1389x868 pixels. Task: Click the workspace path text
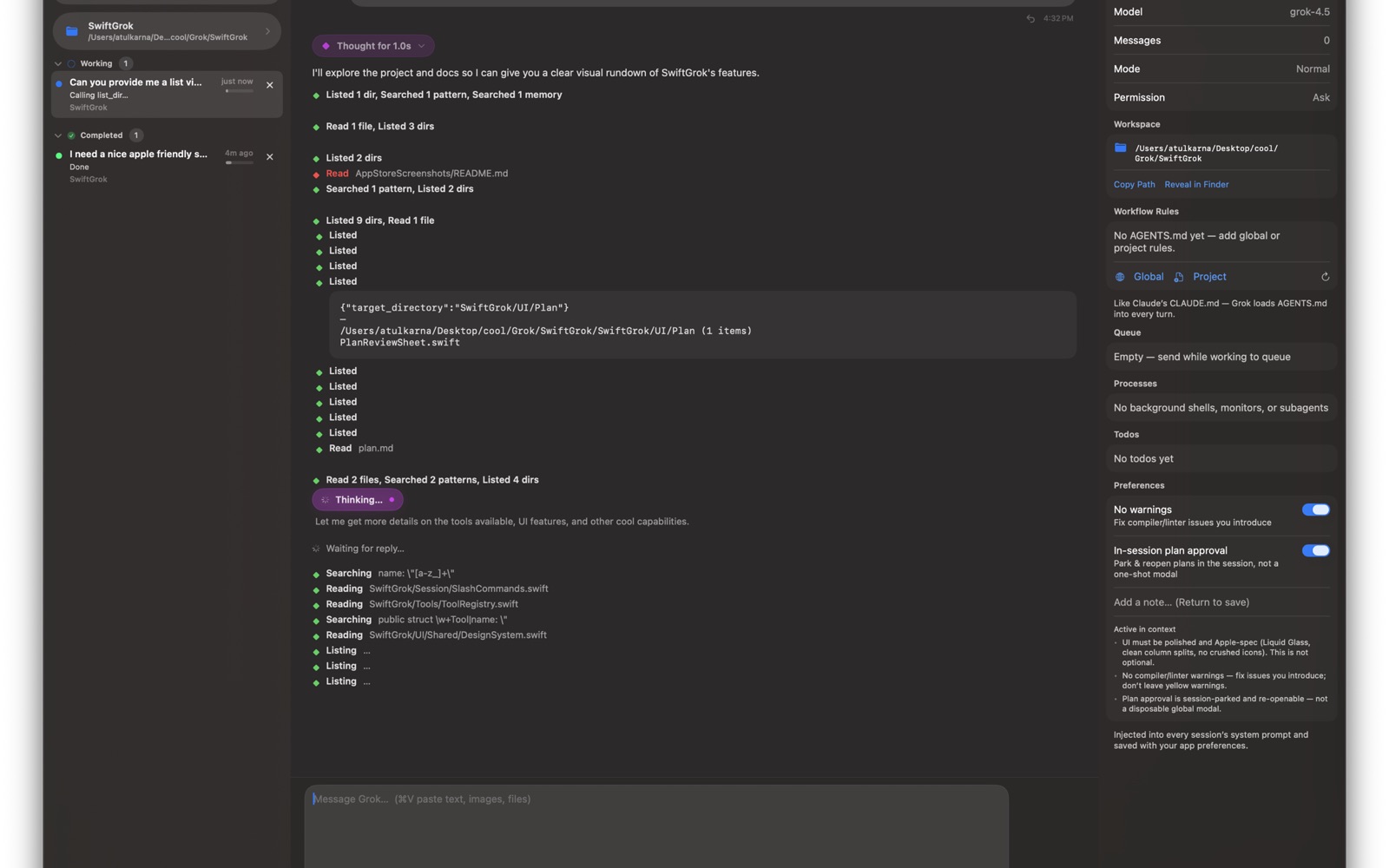(1206, 154)
